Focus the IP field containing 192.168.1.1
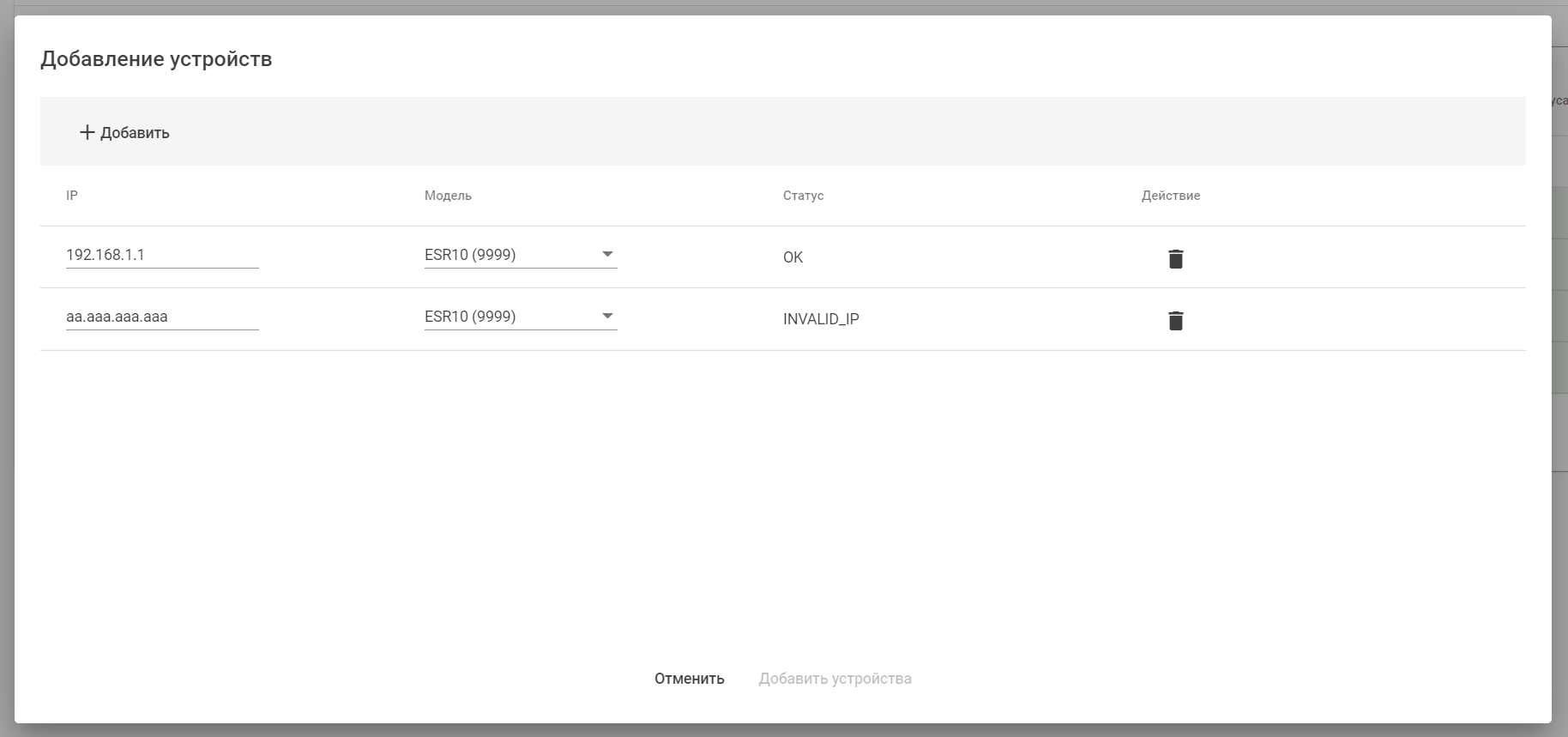The height and width of the screenshot is (737, 1568). tap(161, 255)
